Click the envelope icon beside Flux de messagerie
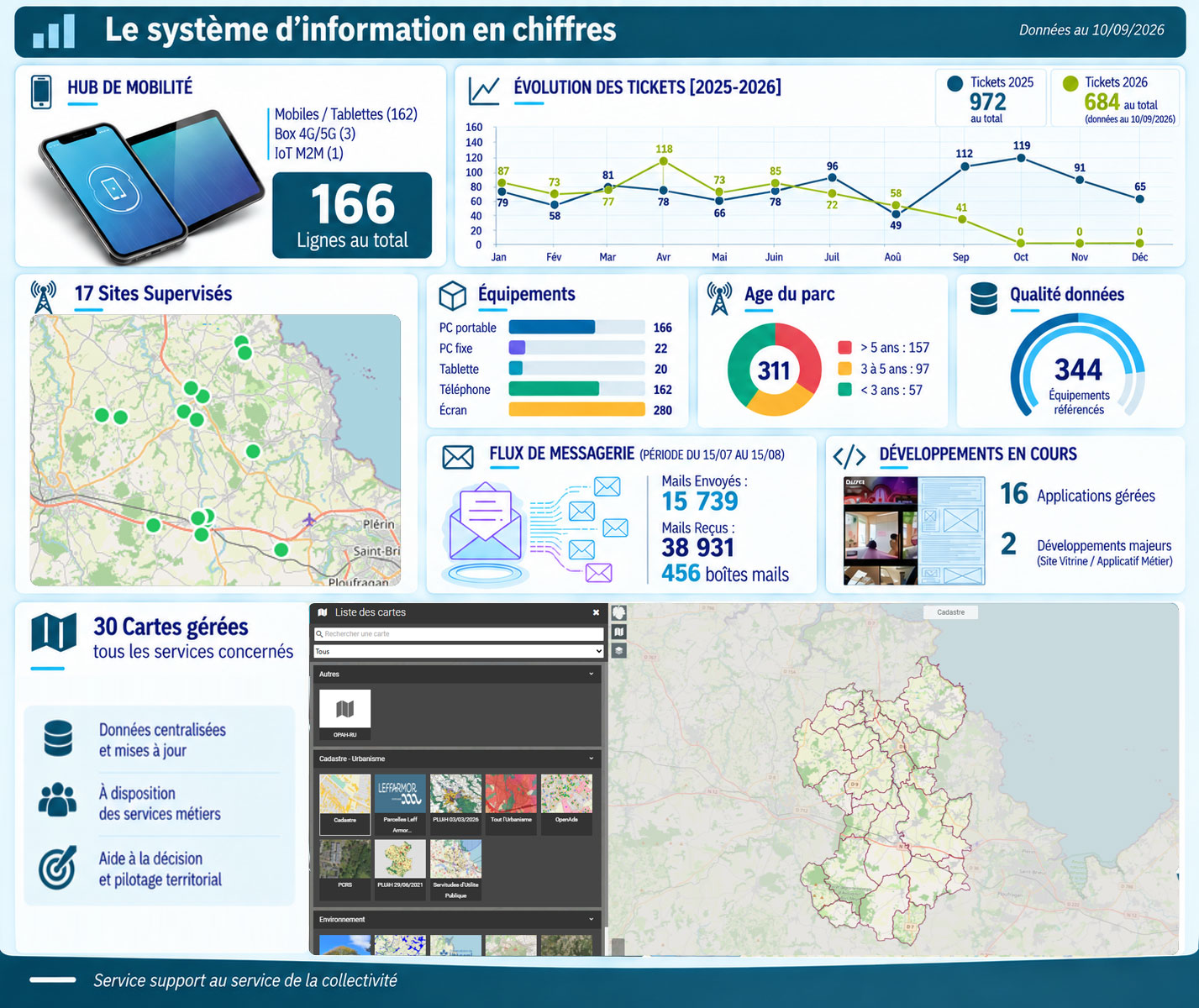1199x1008 pixels. [x=458, y=457]
